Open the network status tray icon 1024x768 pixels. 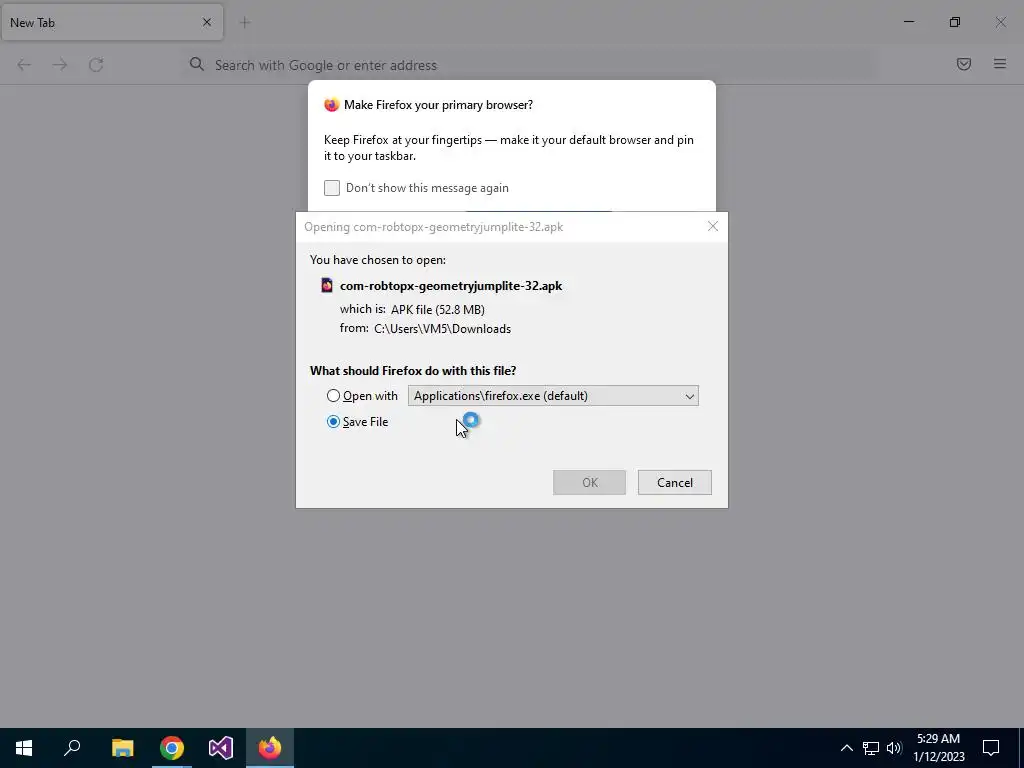click(x=871, y=748)
